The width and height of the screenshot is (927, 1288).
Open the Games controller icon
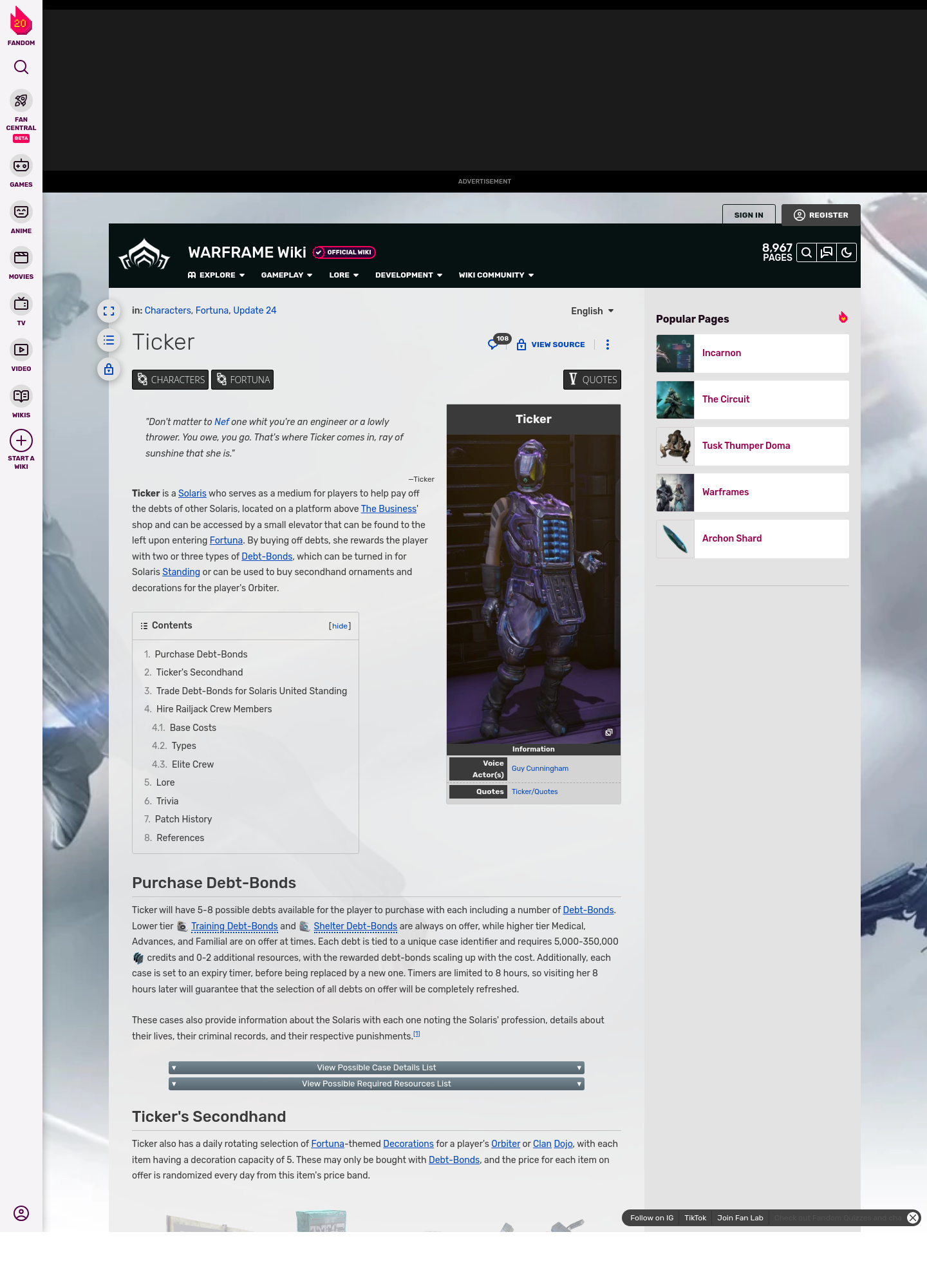coord(21,166)
